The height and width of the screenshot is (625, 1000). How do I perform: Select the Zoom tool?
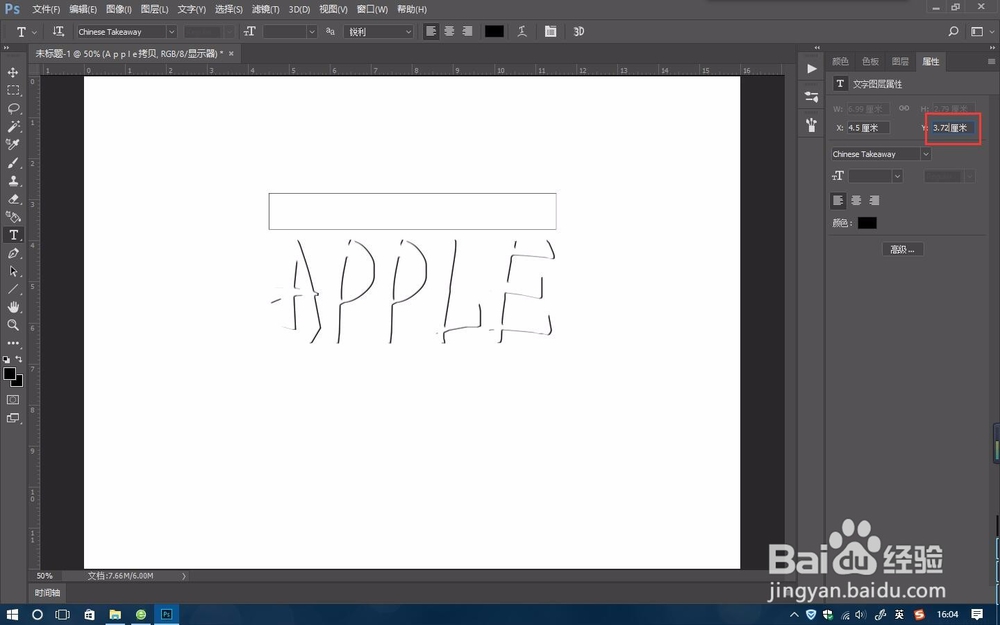coord(13,325)
